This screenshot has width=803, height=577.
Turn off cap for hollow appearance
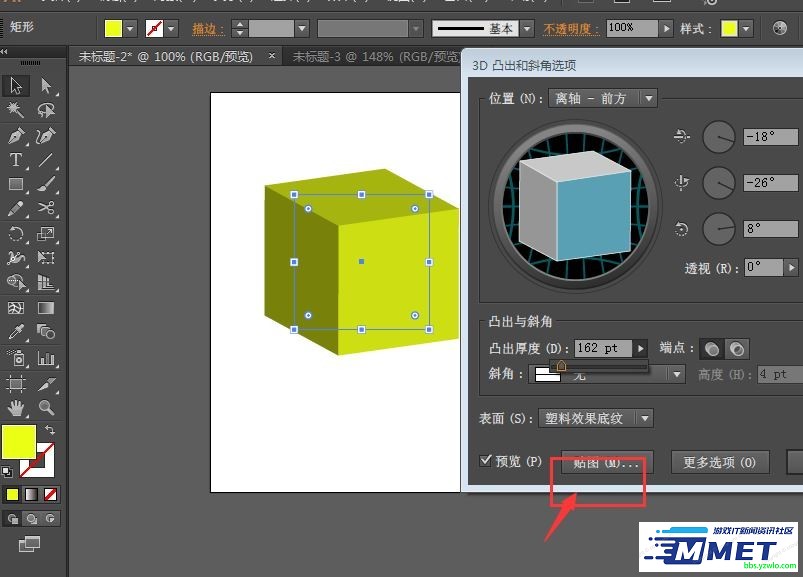coord(737,349)
